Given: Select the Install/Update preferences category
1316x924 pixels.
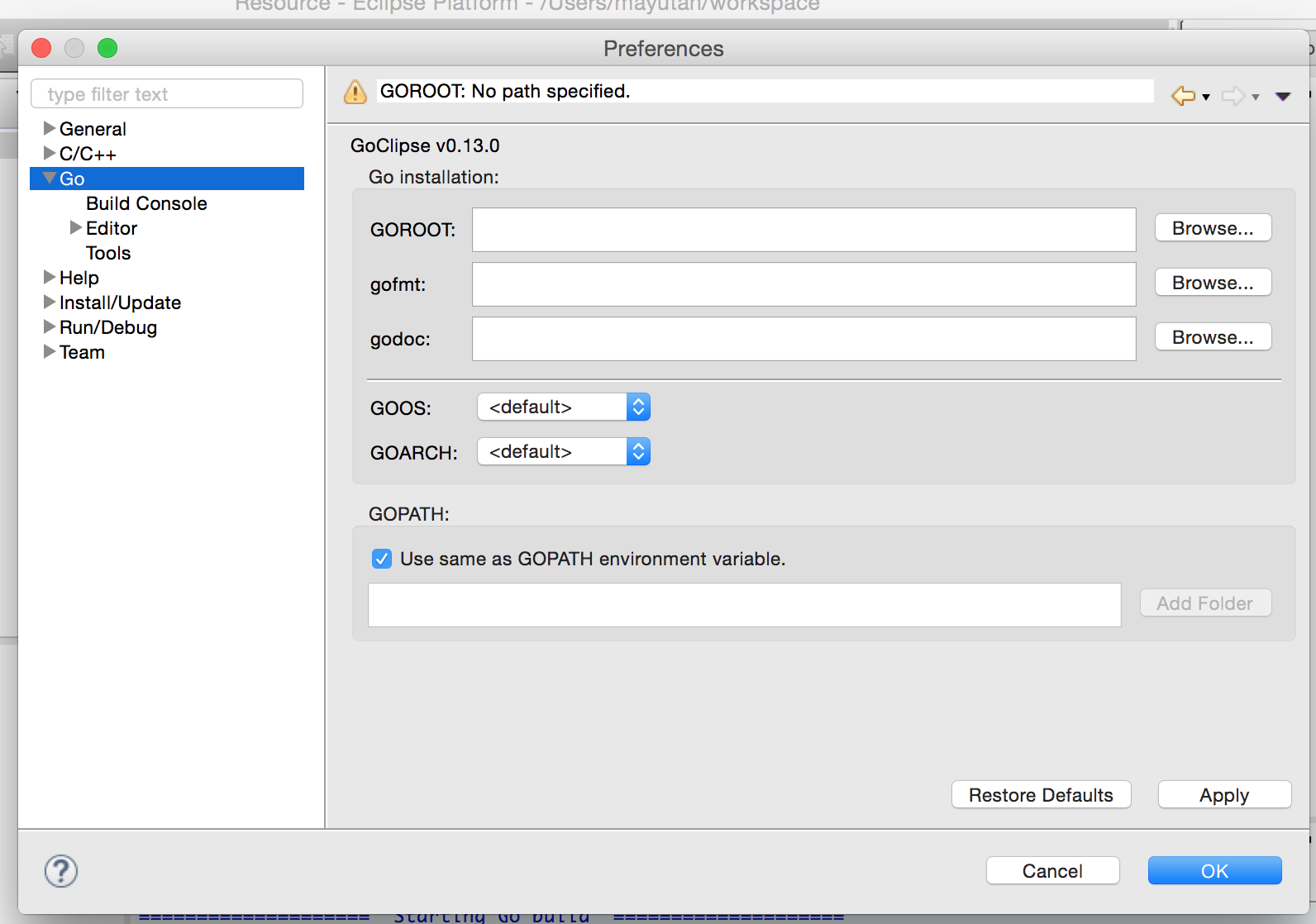Looking at the screenshot, I should pyautogui.click(x=120, y=302).
